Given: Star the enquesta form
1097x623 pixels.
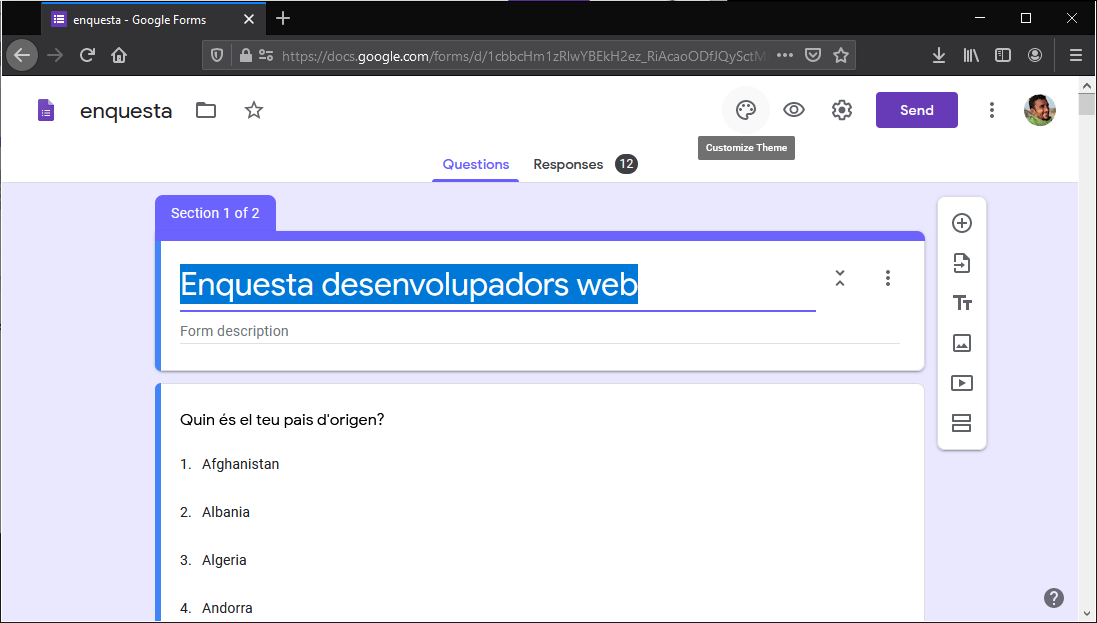Looking at the screenshot, I should pos(254,110).
